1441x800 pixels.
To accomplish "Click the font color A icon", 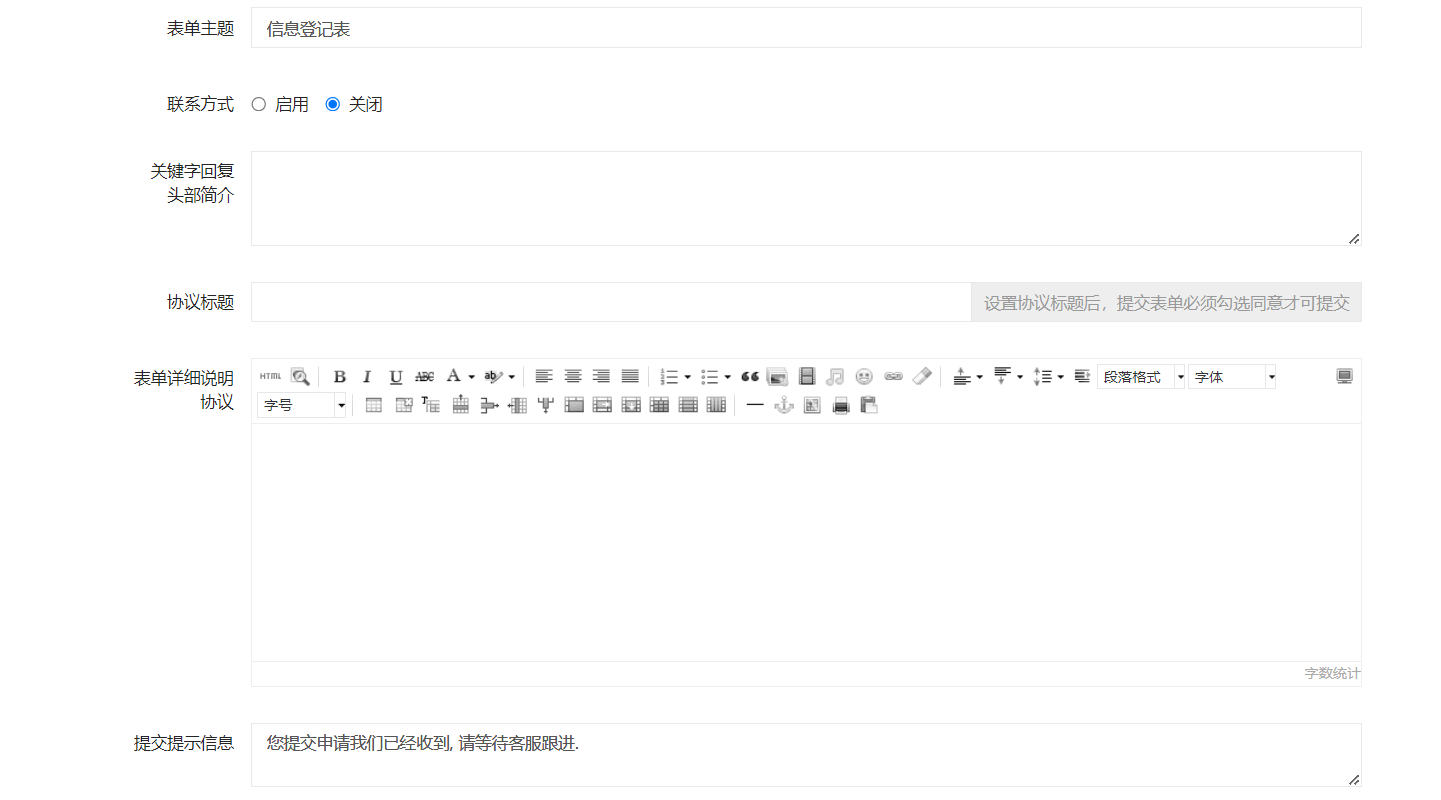I will click(454, 376).
